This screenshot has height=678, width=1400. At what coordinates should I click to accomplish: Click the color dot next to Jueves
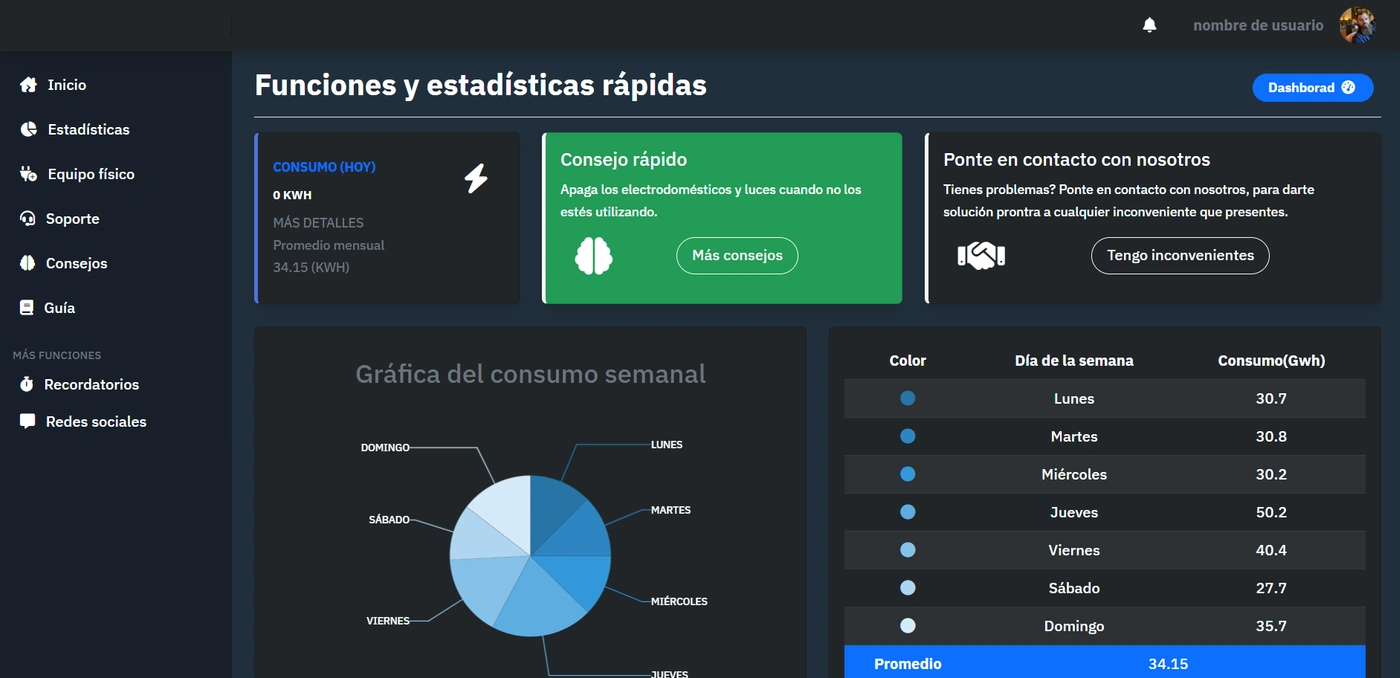click(x=907, y=512)
